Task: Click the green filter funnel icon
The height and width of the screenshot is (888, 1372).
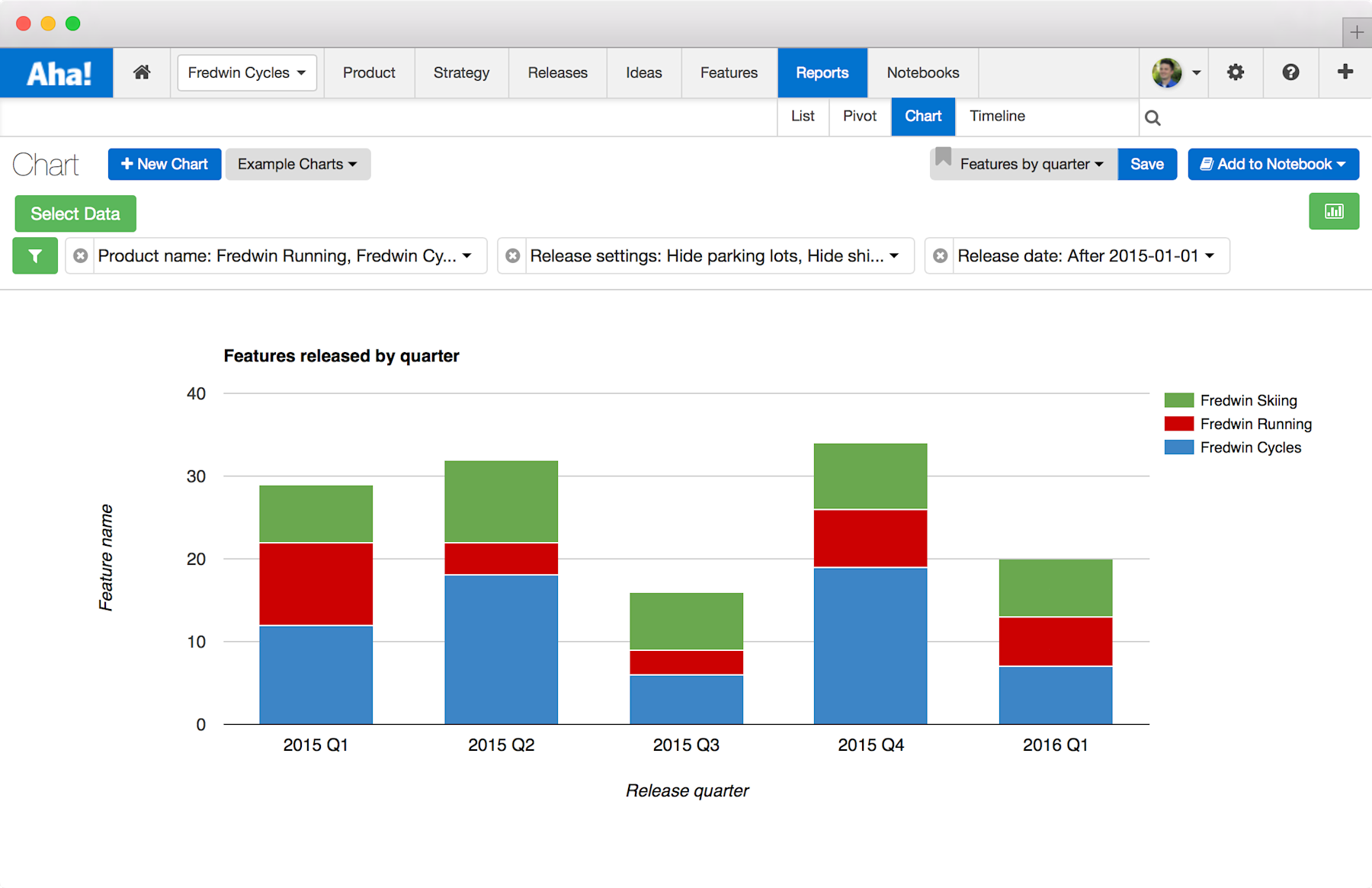Action: point(34,255)
